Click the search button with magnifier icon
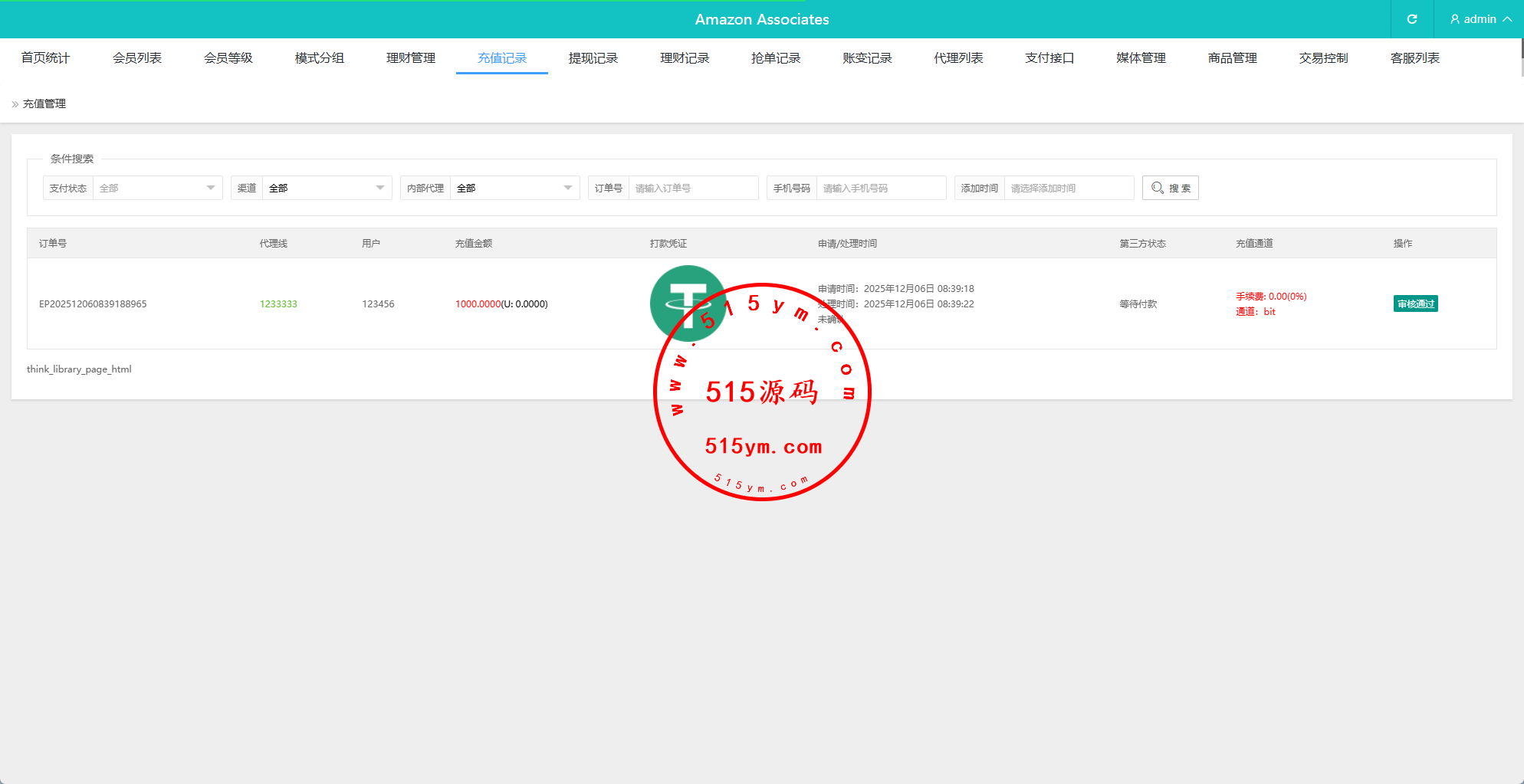1524x784 pixels. coord(1170,188)
